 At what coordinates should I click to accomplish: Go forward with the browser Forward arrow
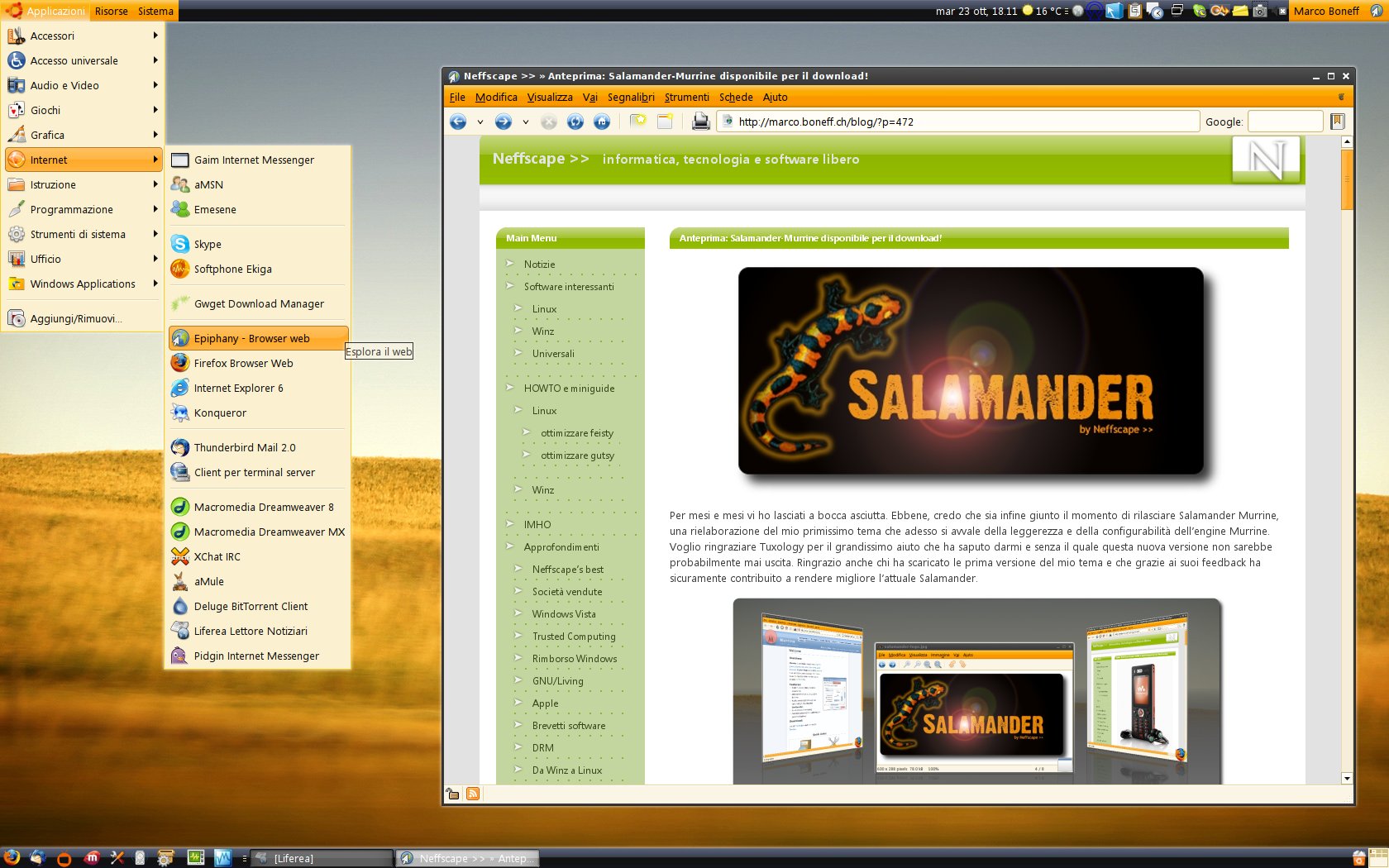pos(503,122)
